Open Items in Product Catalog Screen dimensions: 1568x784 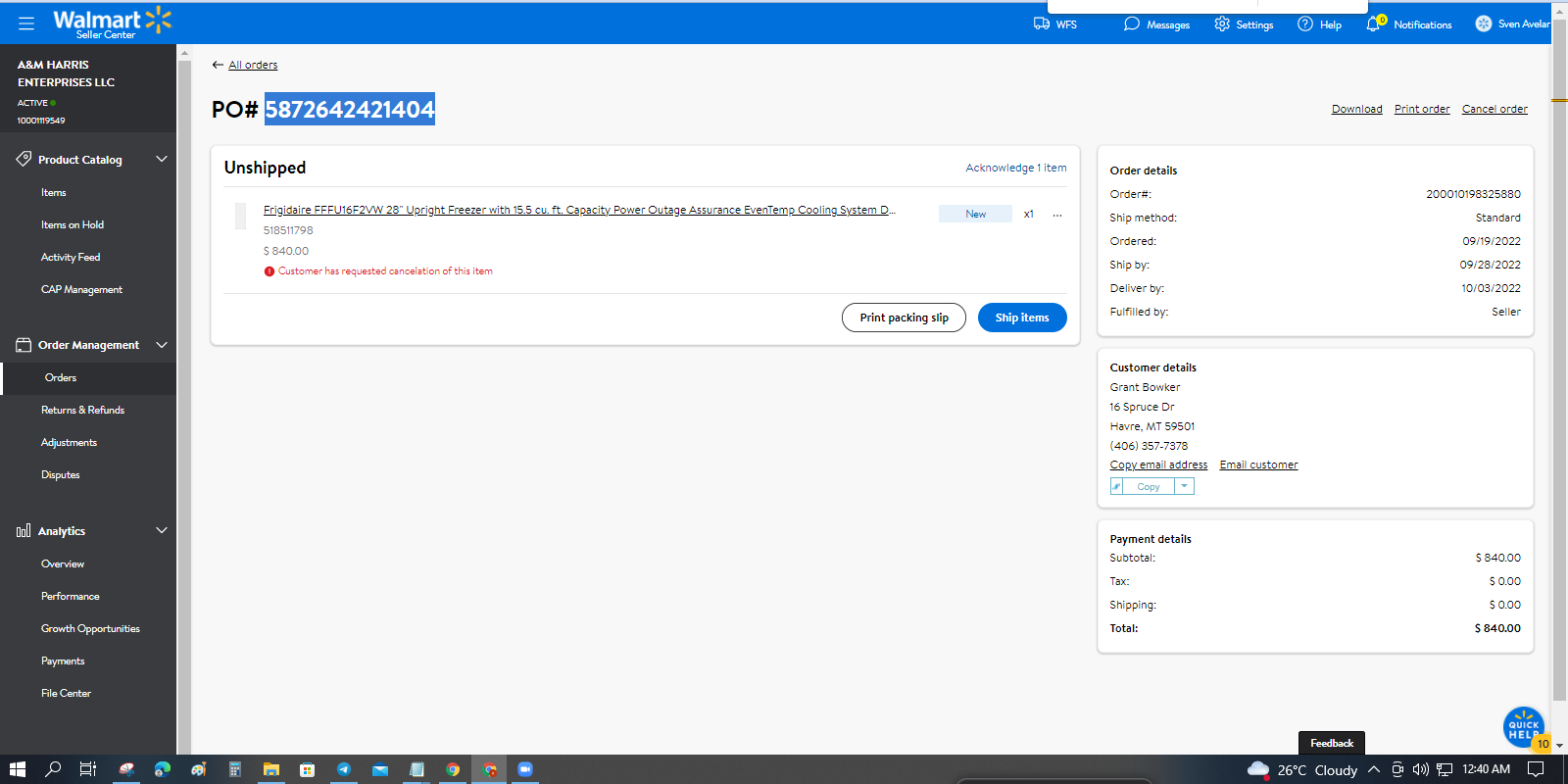tap(54, 193)
